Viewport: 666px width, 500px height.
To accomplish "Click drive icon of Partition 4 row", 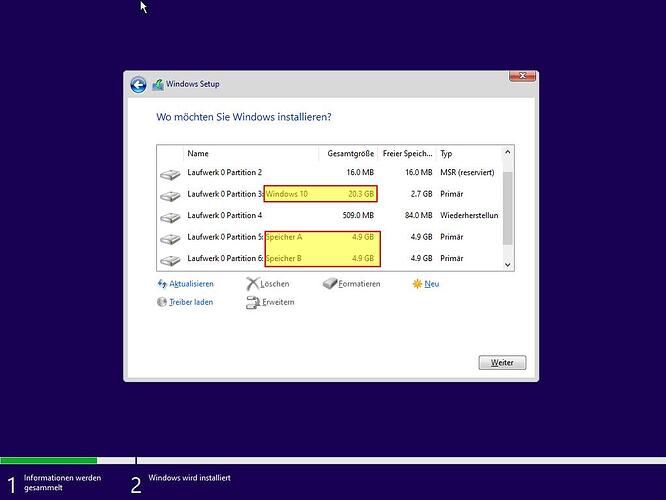I will [170, 218].
